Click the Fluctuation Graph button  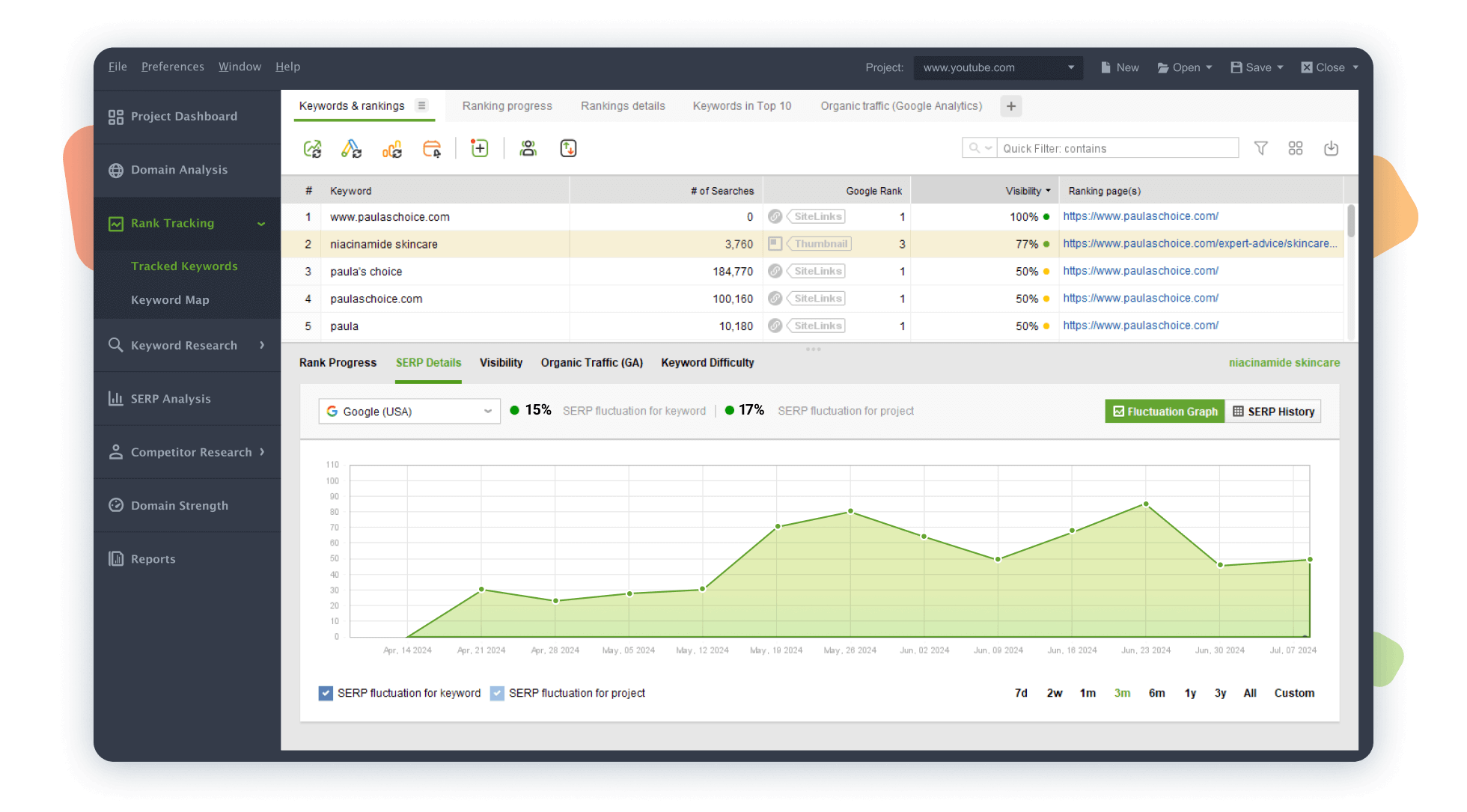(x=1163, y=411)
